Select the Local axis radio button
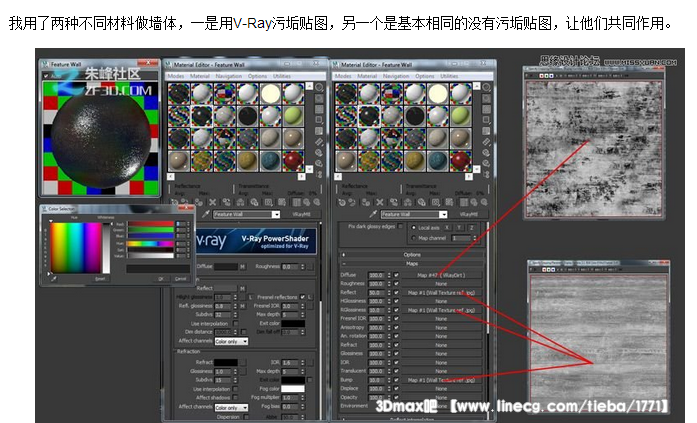The width and height of the screenshot is (697, 423). click(414, 227)
